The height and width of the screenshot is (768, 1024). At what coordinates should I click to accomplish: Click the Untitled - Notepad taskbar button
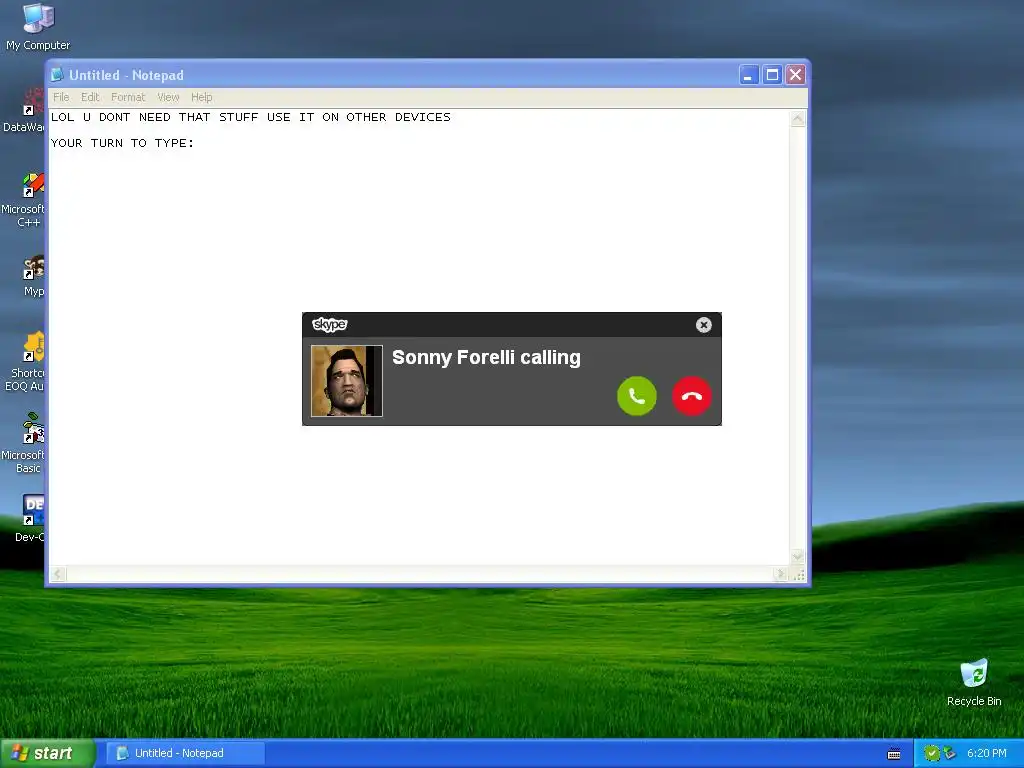185,753
